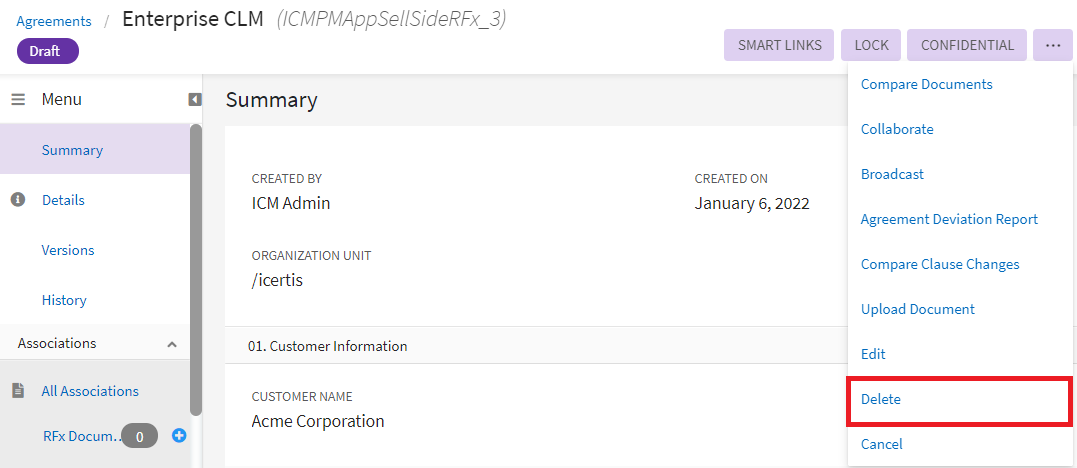Click the LOCK button
This screenshot has height=468, width=1077.
pos(871,45)
